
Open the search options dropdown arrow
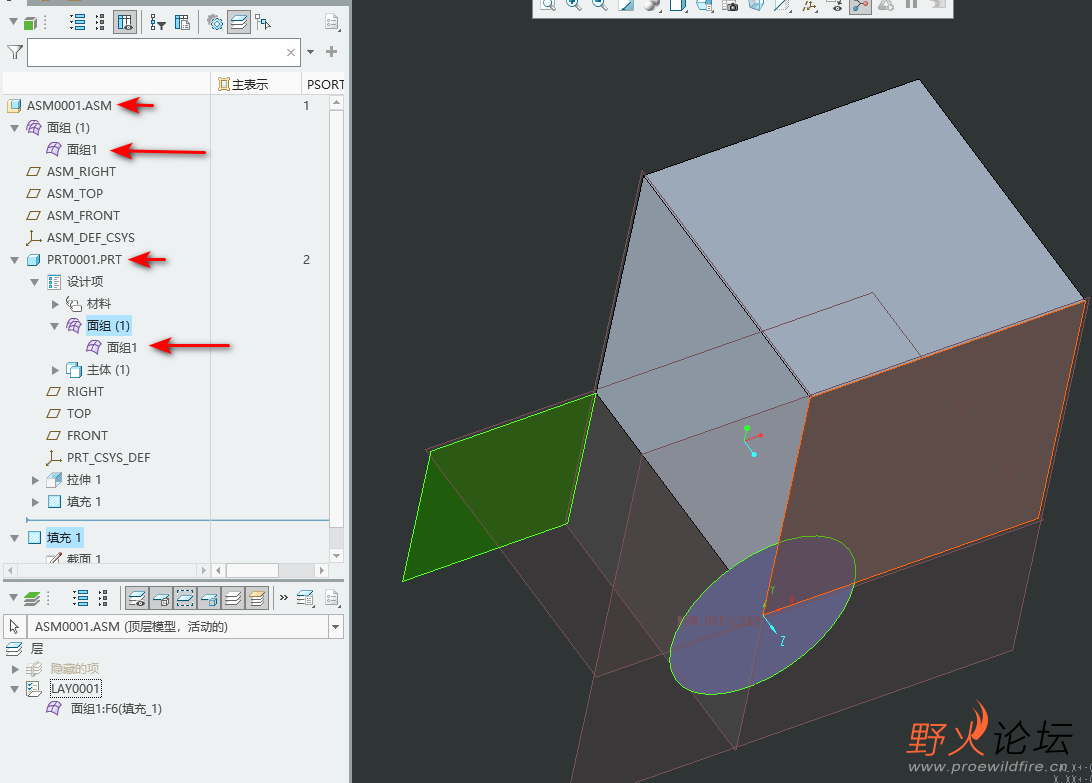click(x=311, y=52)
